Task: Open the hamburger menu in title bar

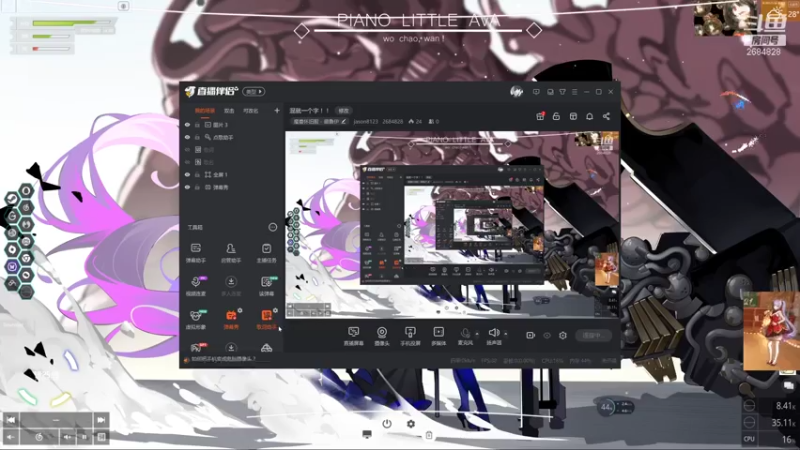Action: [x=574, y=92]
